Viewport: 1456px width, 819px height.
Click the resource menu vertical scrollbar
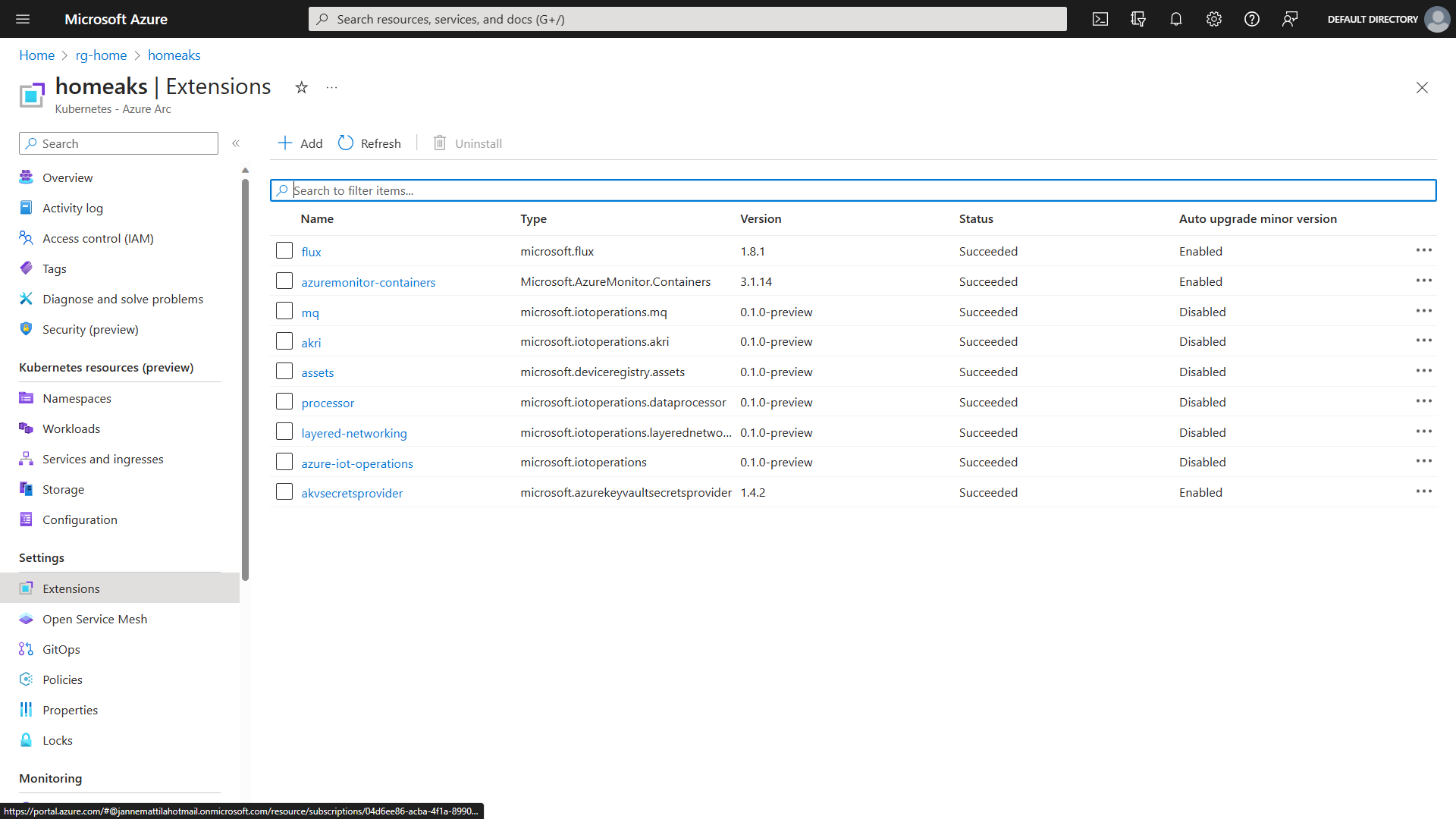click(x=245, y=379)
